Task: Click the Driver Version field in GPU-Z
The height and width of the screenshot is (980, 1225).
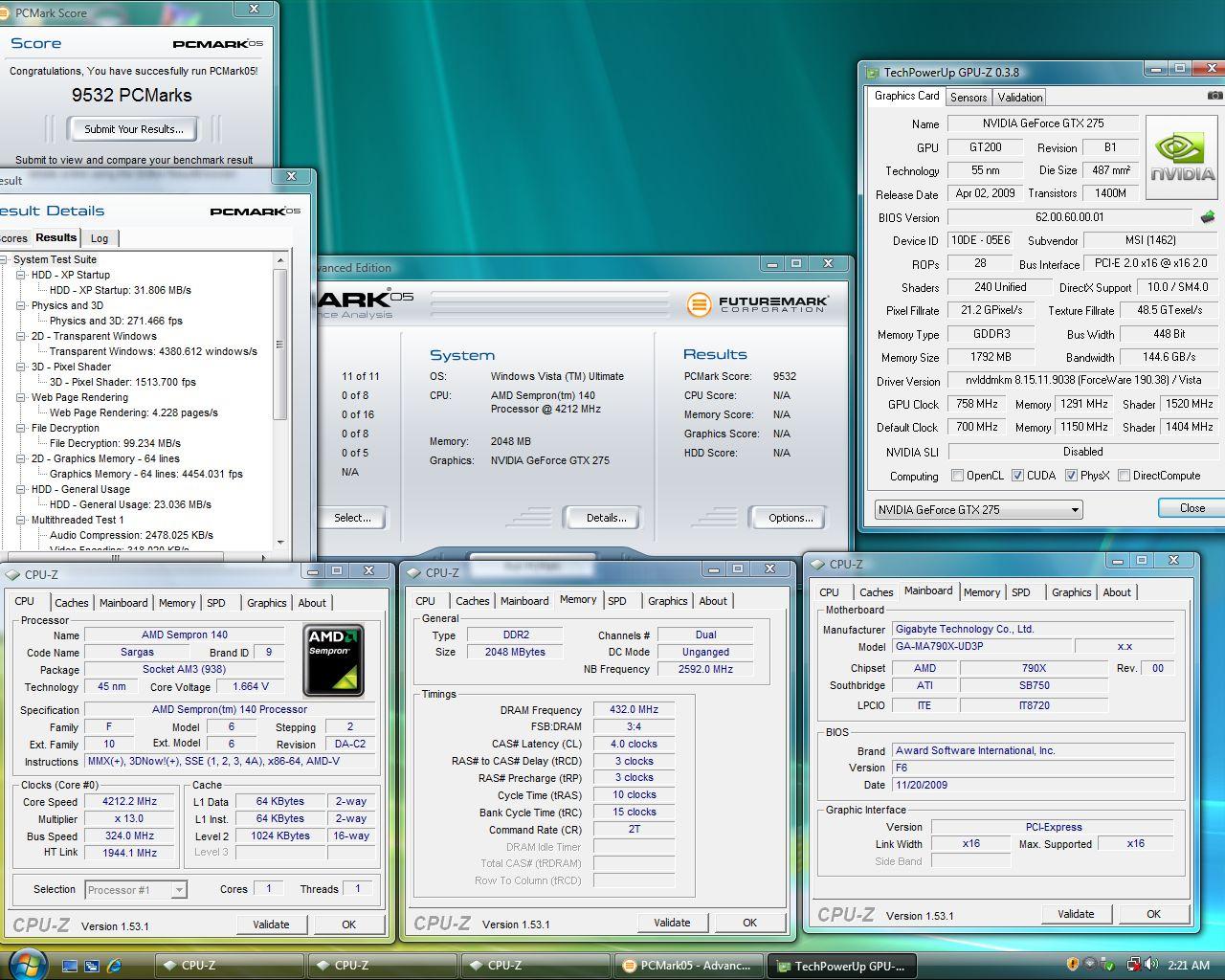Action: point(1082,381)
